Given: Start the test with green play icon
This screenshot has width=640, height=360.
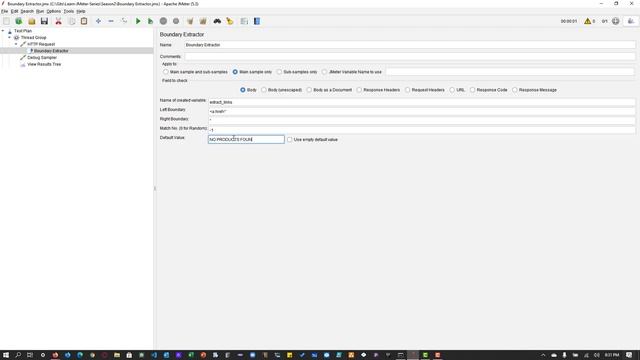Looking at the screenshot, I should (138, 21).
